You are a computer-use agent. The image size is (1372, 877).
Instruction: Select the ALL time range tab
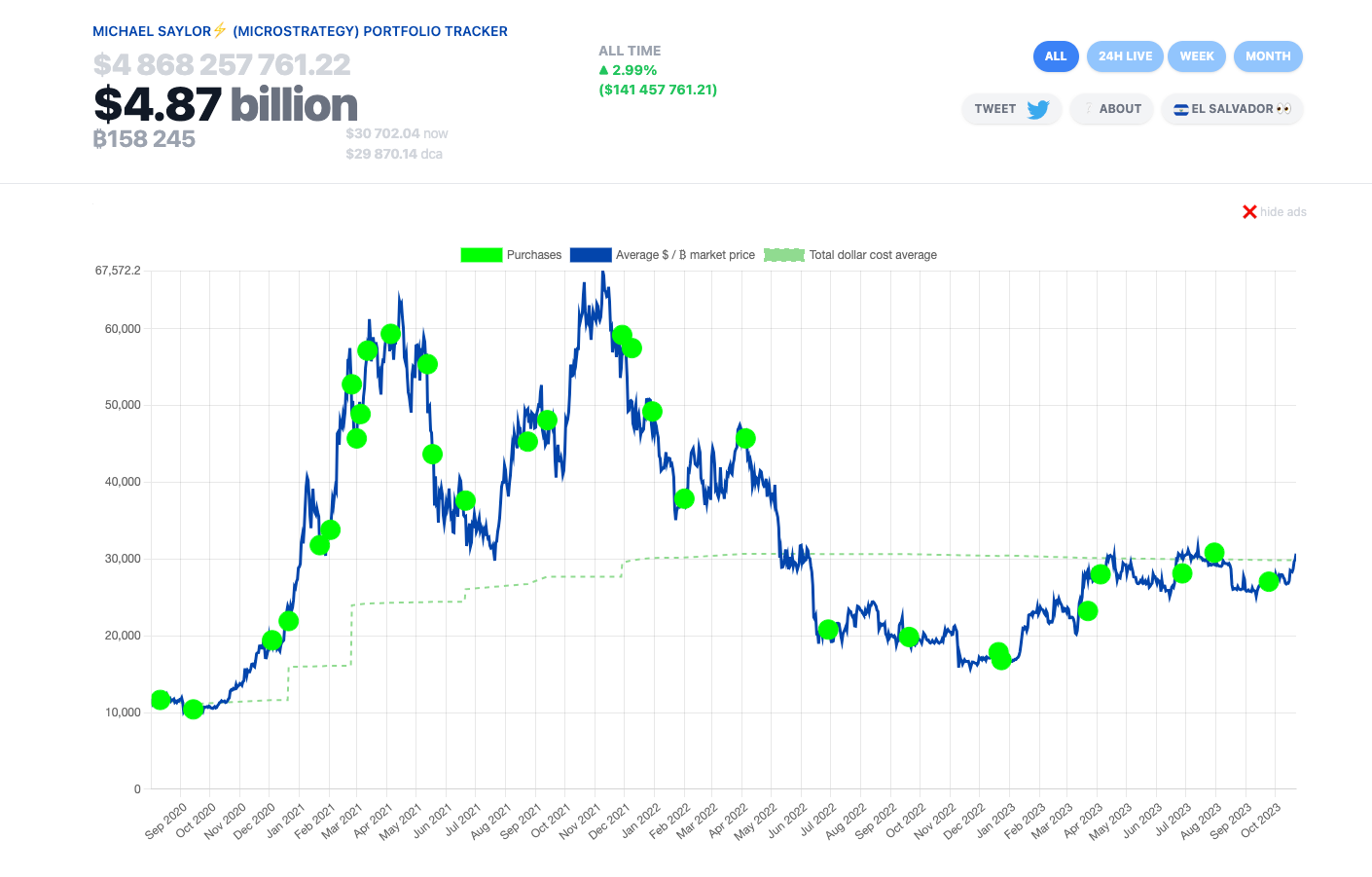coord(1056,56)
